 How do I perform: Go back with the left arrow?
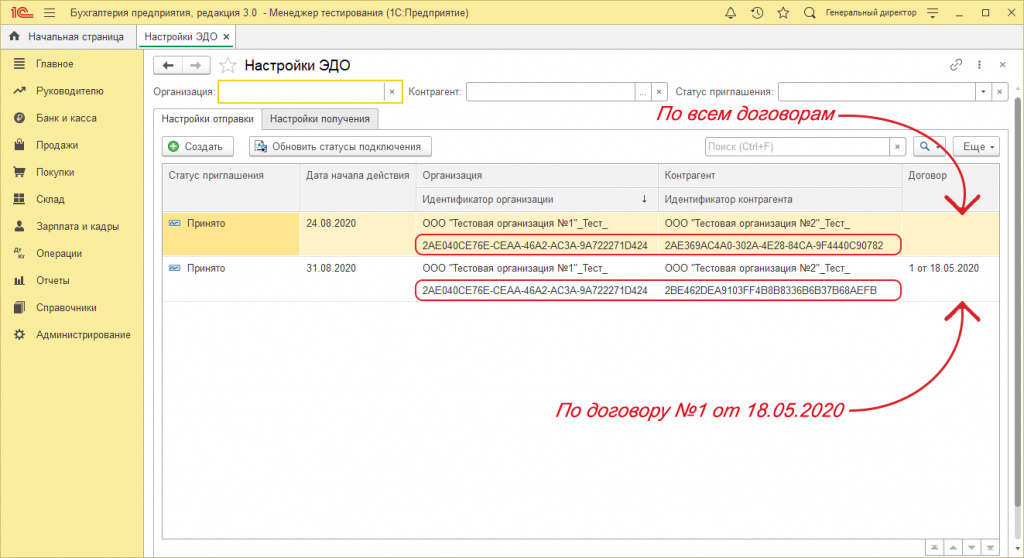click(x=168, y=65)
